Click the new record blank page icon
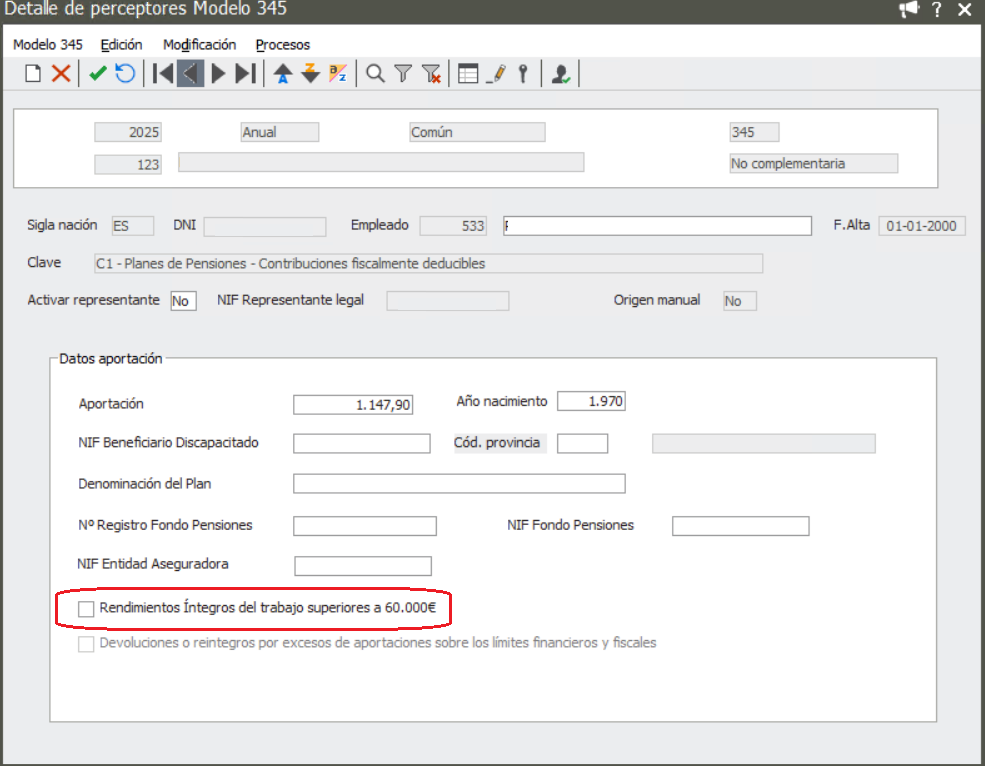This screenshot has height=766, width=985. (x=33, y=73)
